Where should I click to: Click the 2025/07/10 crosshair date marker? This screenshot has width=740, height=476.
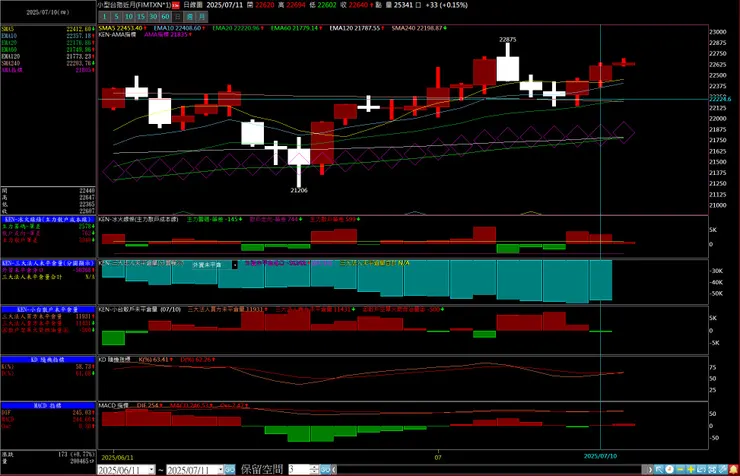[x=600, y=456]
